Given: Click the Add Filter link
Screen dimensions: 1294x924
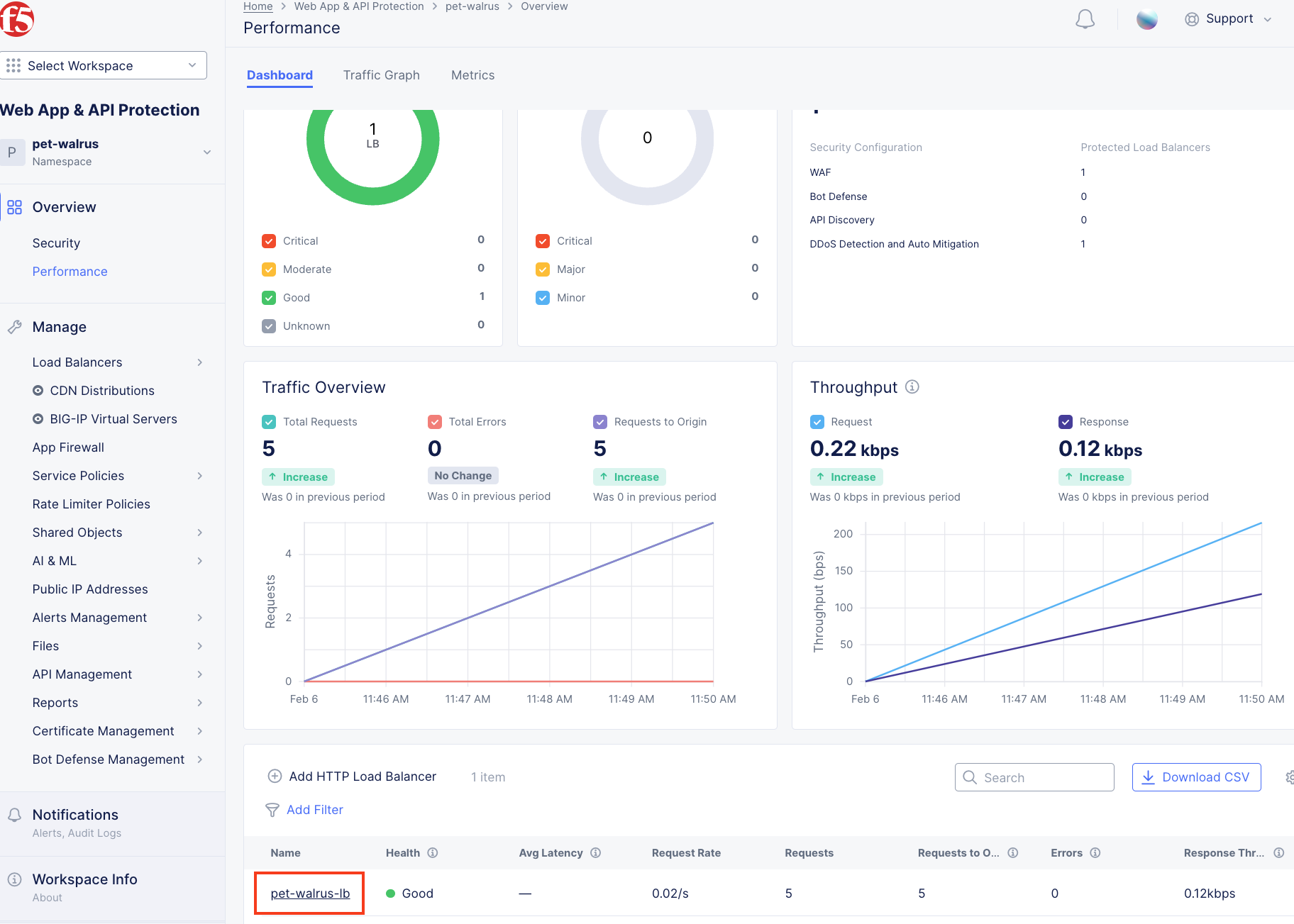Looking at the screenshot, I should click(x=315, y=810).
